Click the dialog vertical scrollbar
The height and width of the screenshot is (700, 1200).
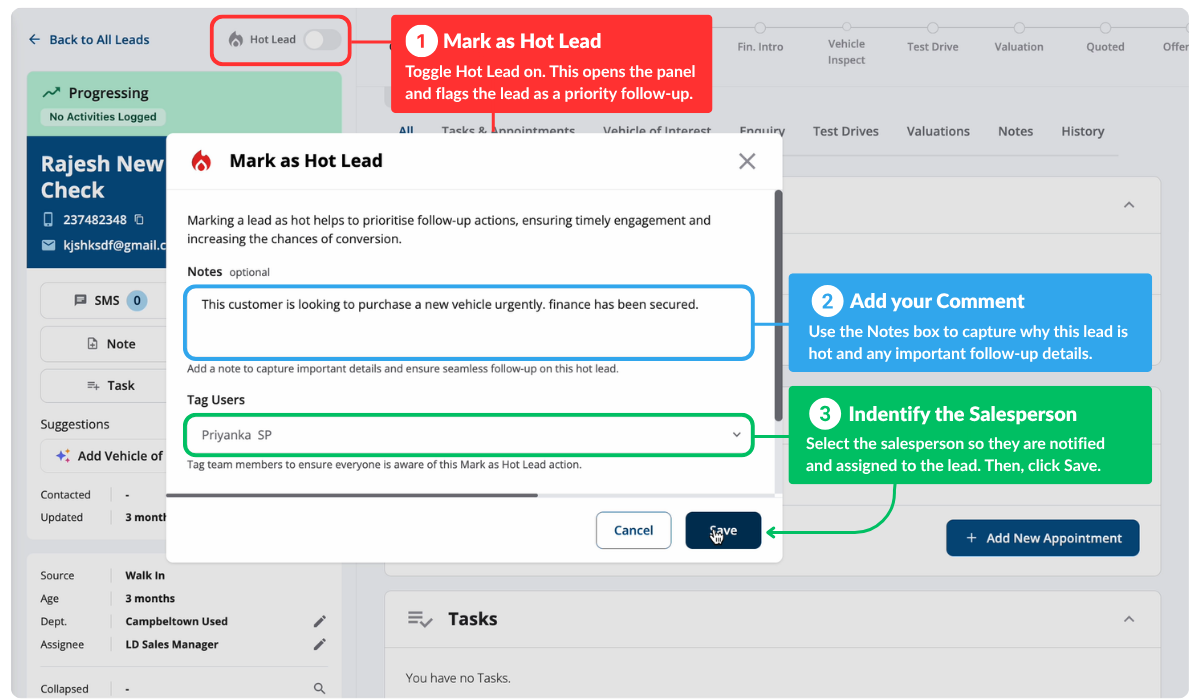pyautogui.click(x=779, y=305)
